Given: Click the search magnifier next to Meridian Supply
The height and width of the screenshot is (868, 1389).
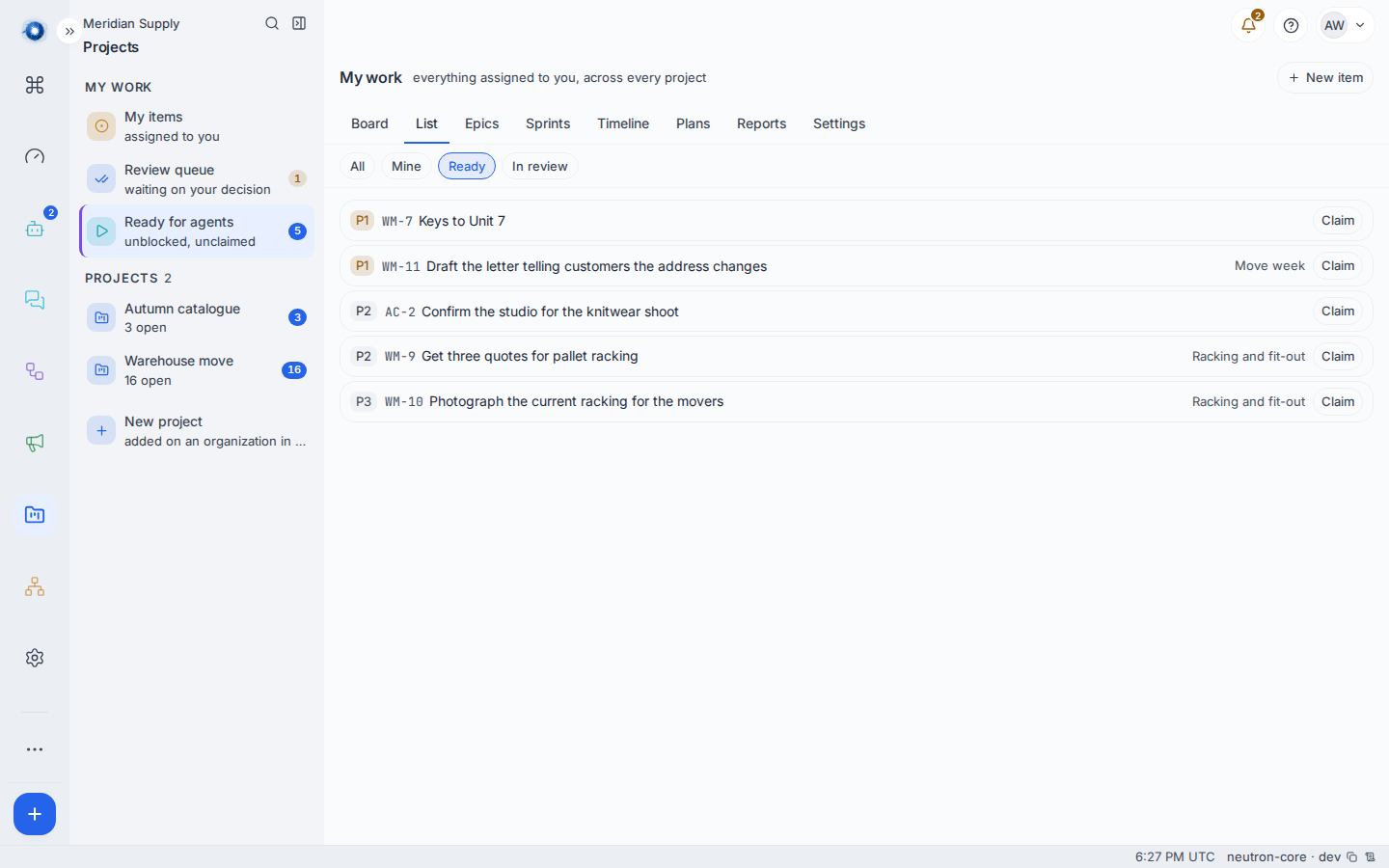Looking at the screenshot, I should pos(272,23).
